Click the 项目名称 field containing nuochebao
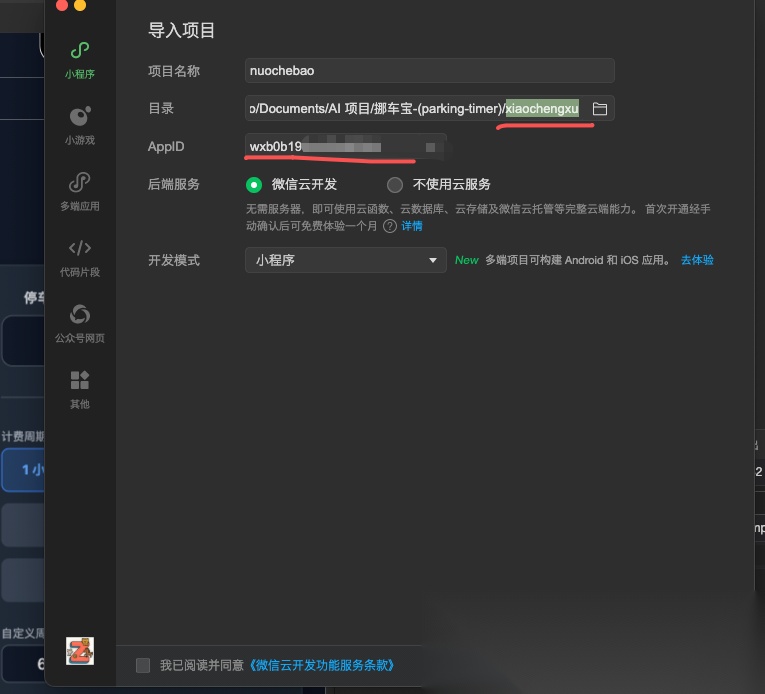The image size is (765, 694). tap(429, 70)
